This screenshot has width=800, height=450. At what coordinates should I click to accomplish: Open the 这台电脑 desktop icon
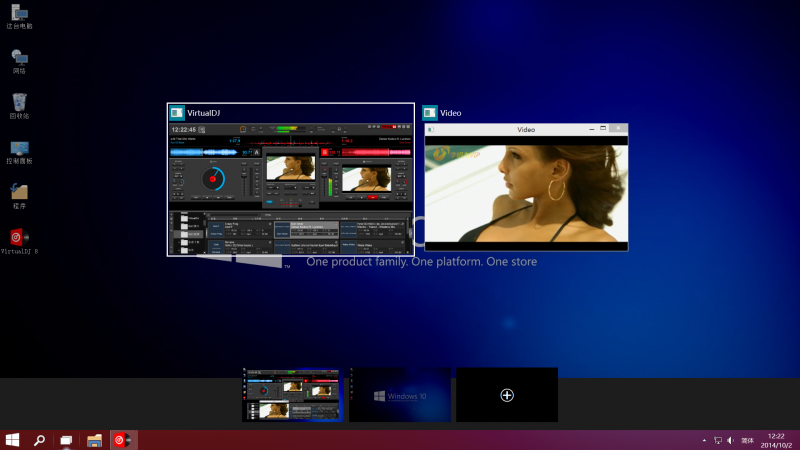pyautogui.click(x=19, y=16)
